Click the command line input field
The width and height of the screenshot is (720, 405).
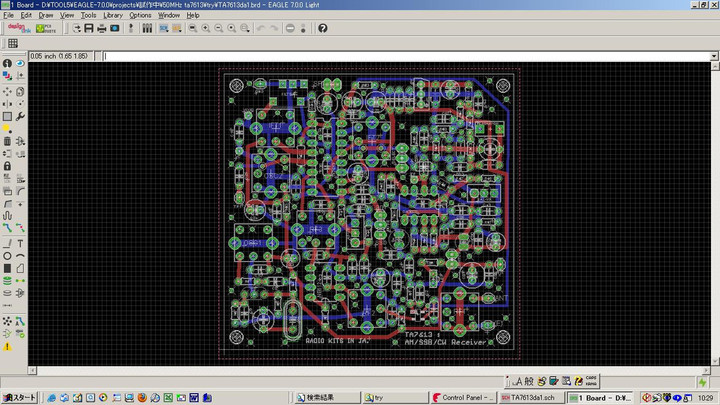tap(400, 56)
